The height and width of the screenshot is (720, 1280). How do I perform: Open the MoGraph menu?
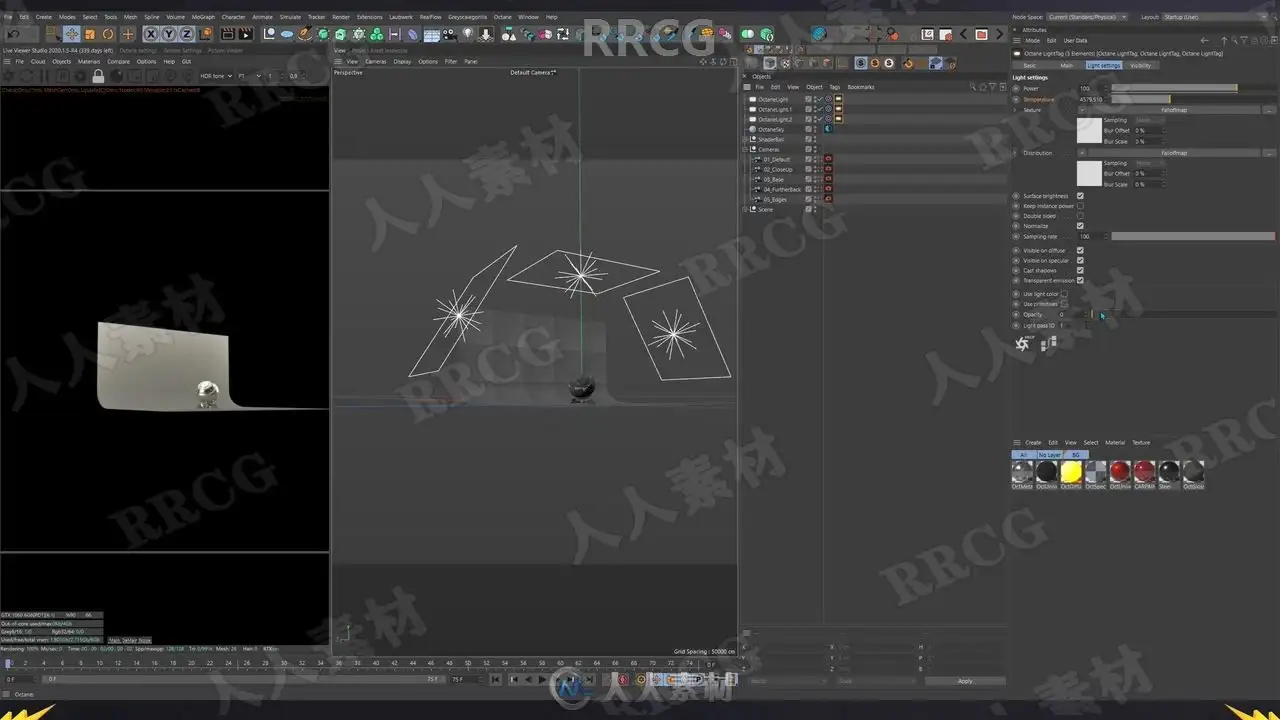click(203, 17)
